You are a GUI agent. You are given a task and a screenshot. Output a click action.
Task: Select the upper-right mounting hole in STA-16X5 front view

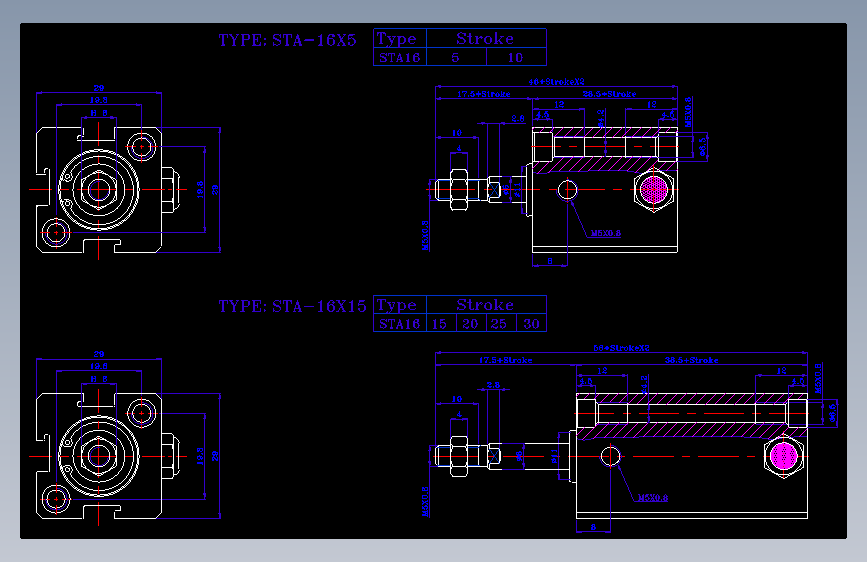[x=142, y=147]
